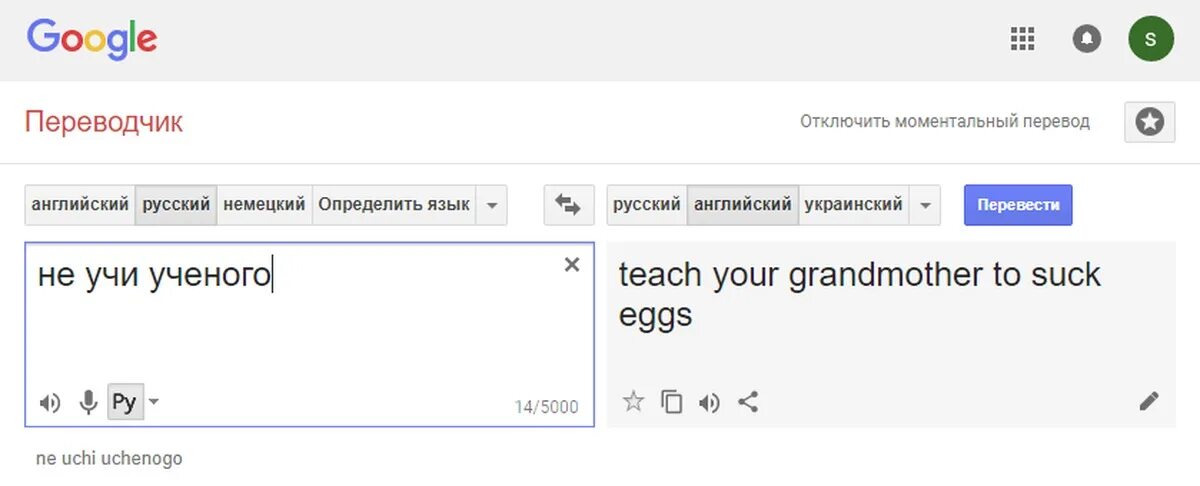Turn on microphone voice input
1200x486 pixels.
coord(88,403)
